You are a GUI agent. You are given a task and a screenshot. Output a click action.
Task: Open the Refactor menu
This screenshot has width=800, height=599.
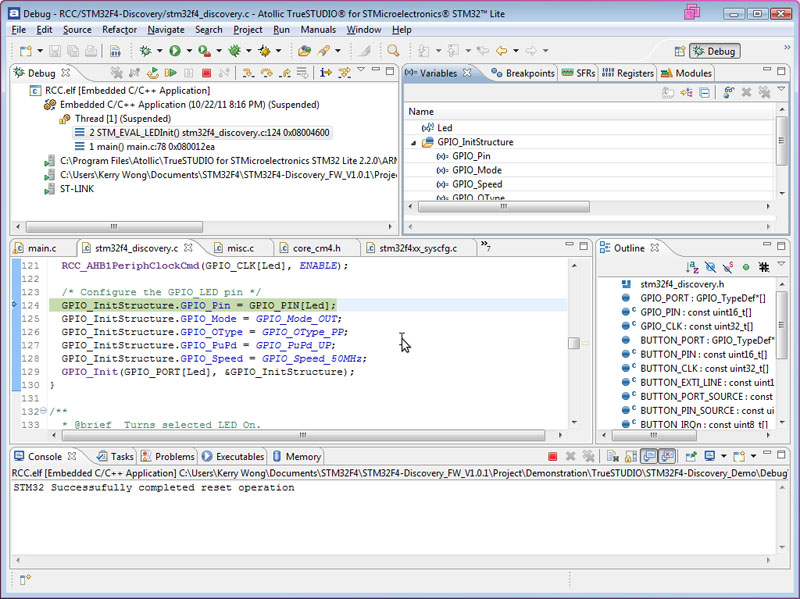point(119,30)
